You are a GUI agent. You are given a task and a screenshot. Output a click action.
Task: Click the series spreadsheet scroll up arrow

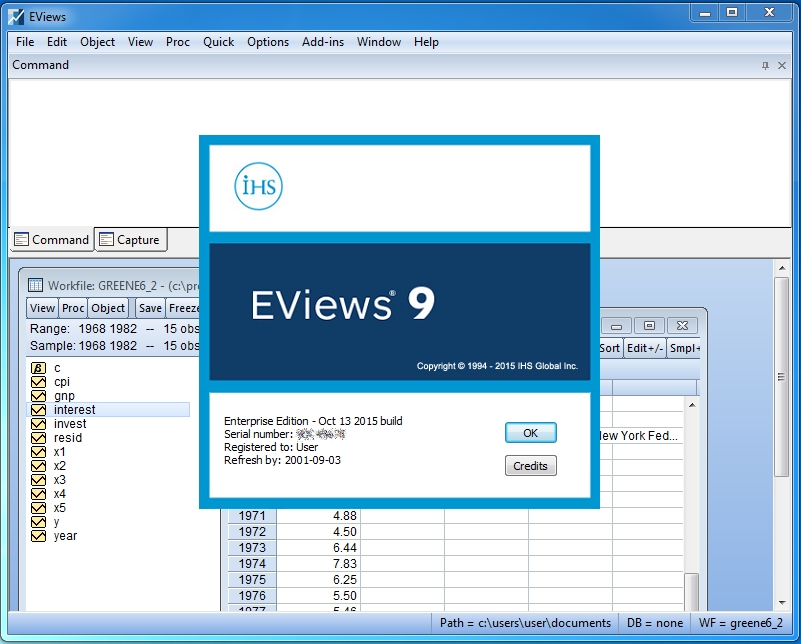692,405
